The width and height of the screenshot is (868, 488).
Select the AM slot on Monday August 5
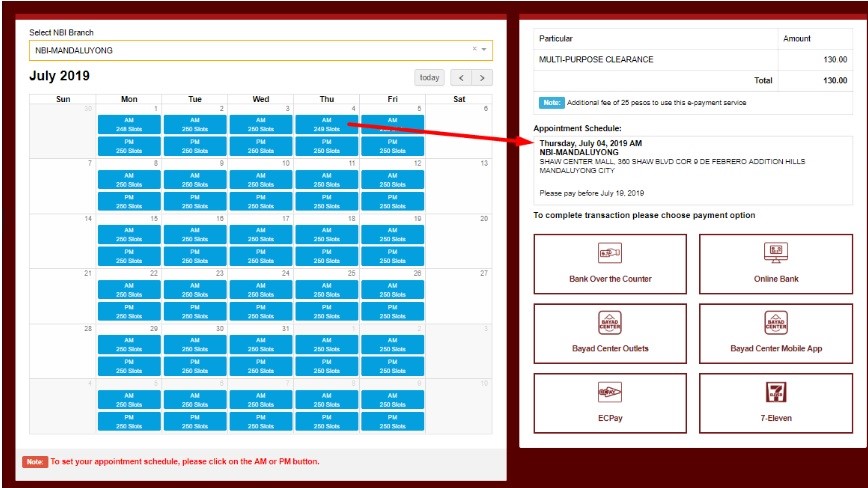(x=129, y=400)
